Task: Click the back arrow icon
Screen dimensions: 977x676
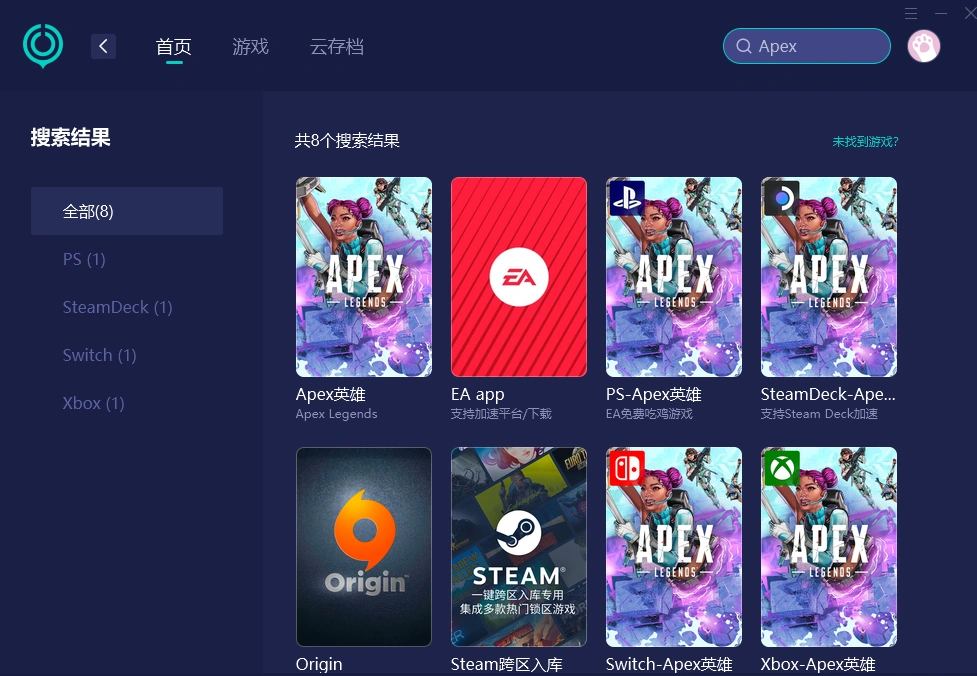Action: (x=103, y=45)
